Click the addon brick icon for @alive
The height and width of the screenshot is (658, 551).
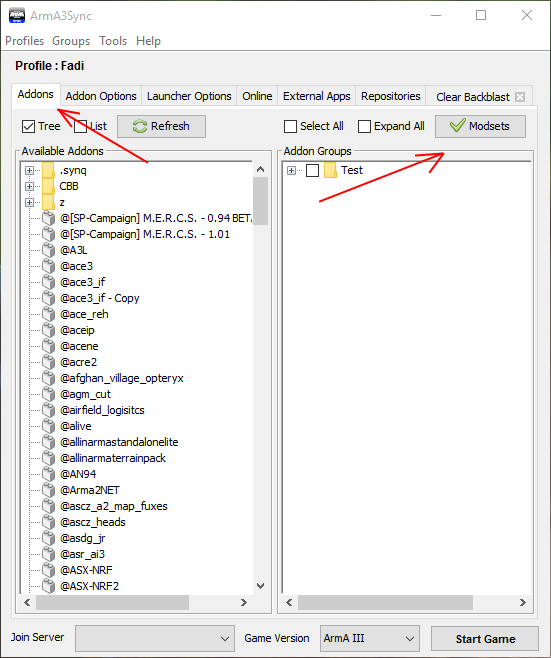pos(49,426)
